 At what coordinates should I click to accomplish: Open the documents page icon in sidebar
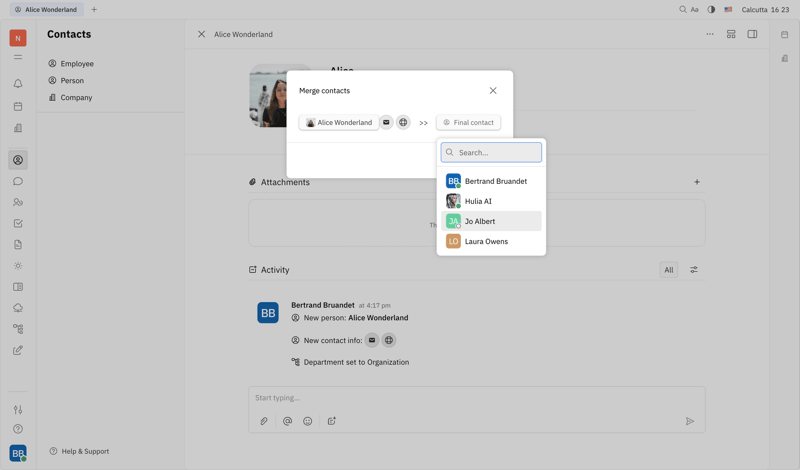[x=18, y=244]
